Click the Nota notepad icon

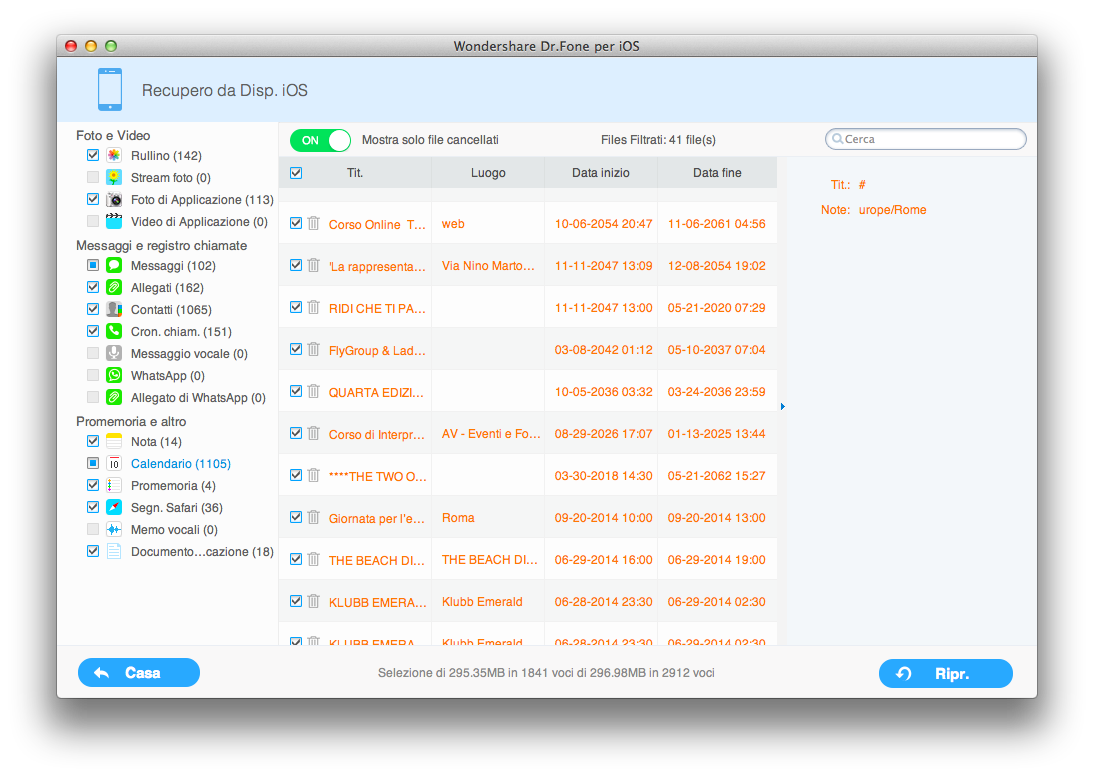pos(114,442)
